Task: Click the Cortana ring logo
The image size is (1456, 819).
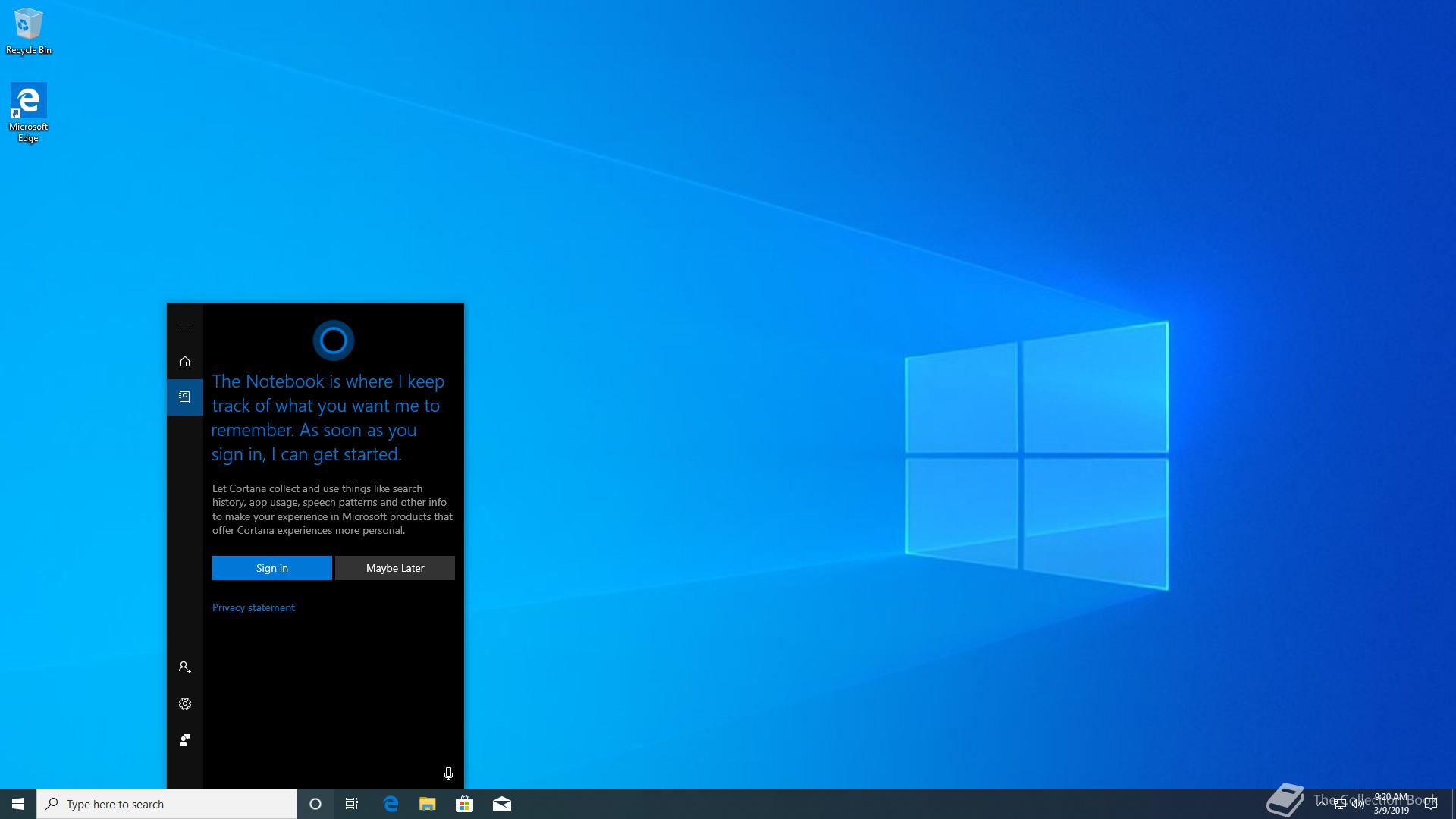Action: [x=334, y=340]
